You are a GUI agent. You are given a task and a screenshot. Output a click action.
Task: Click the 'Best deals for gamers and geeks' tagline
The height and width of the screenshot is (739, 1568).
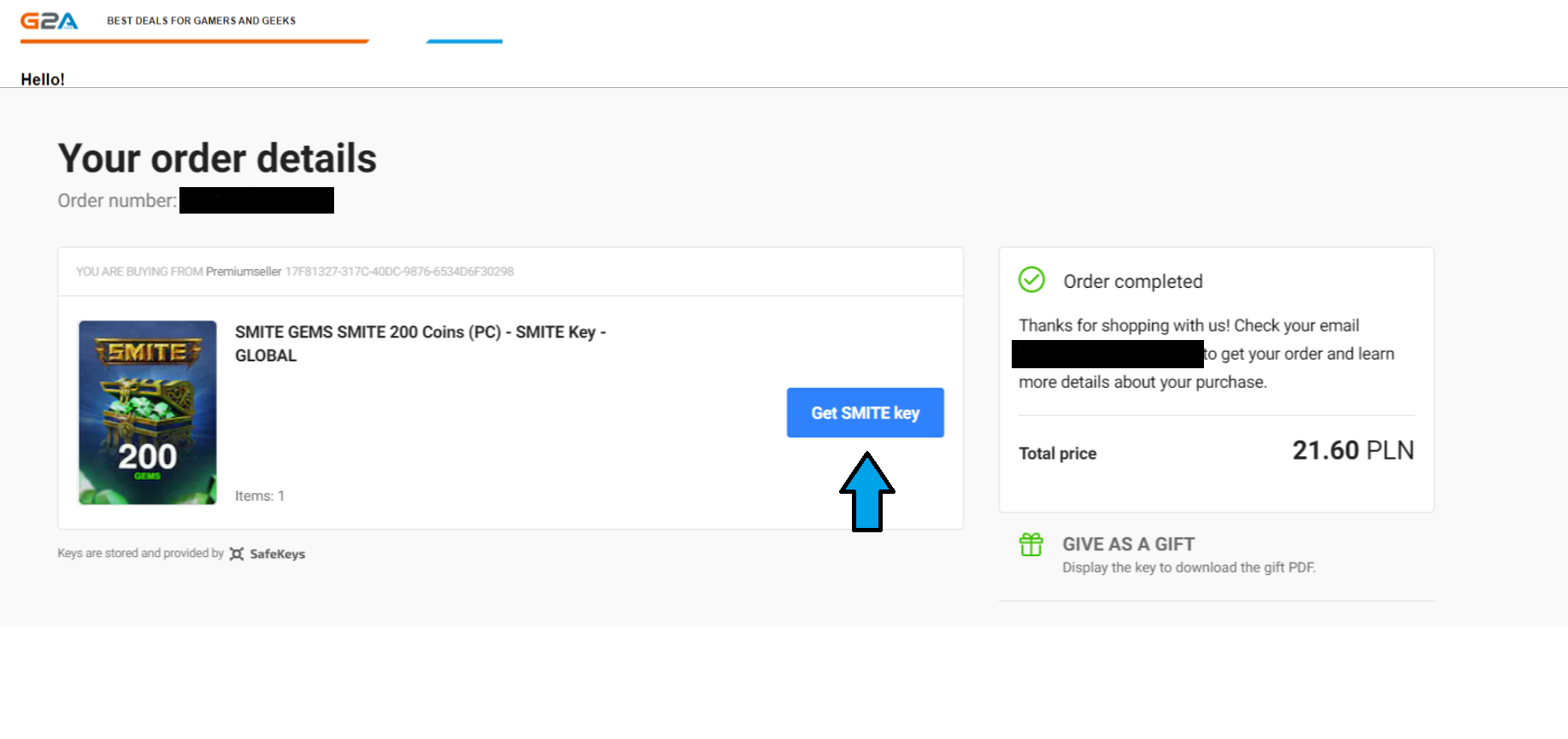pos(201,21)
